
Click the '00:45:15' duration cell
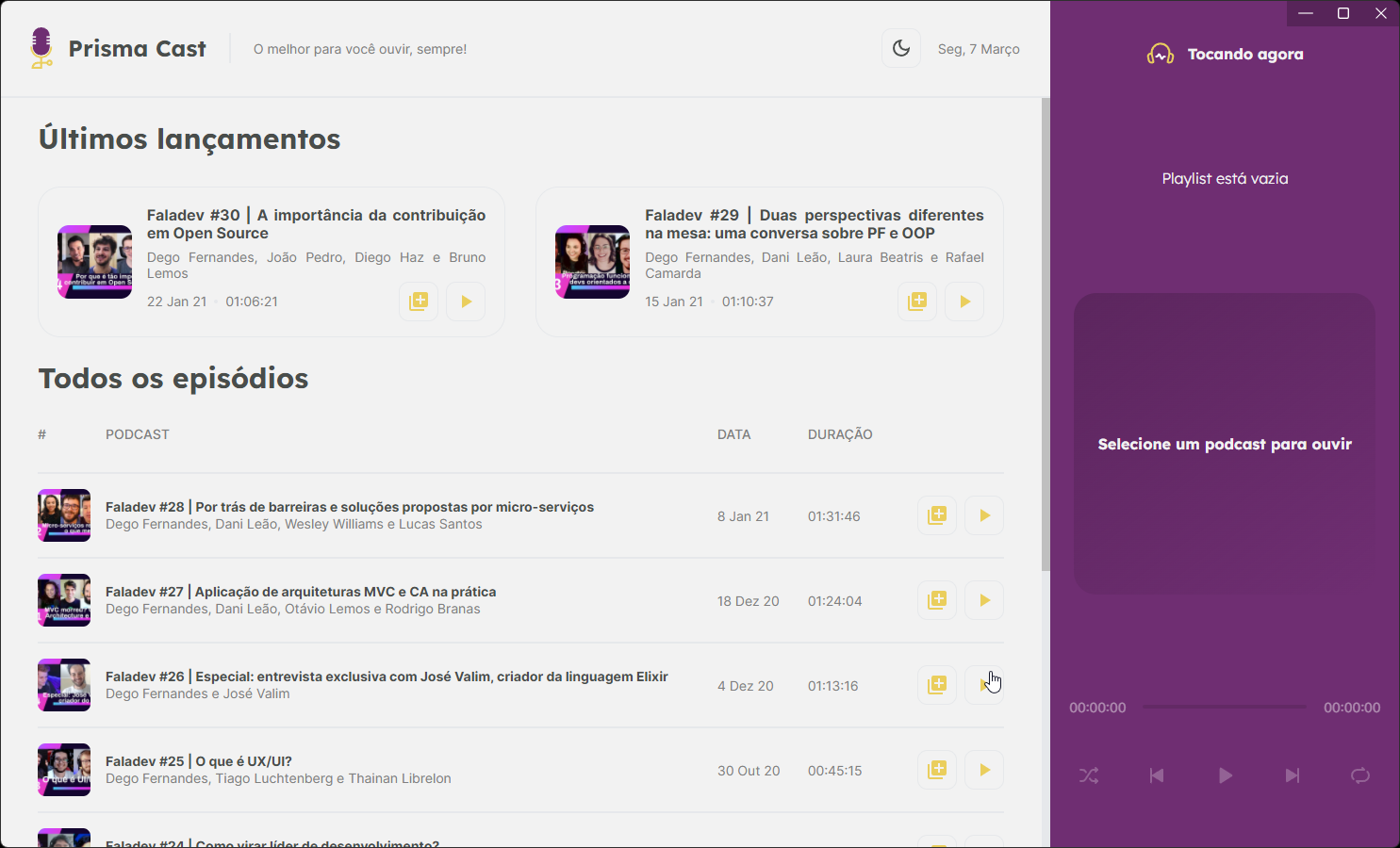(x=835, y=771)
